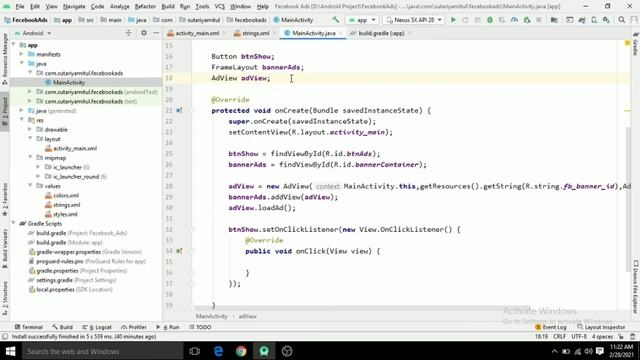Open the Logcat tool window
The height and width of the screenshot is (360, 640).
(97, 327)
